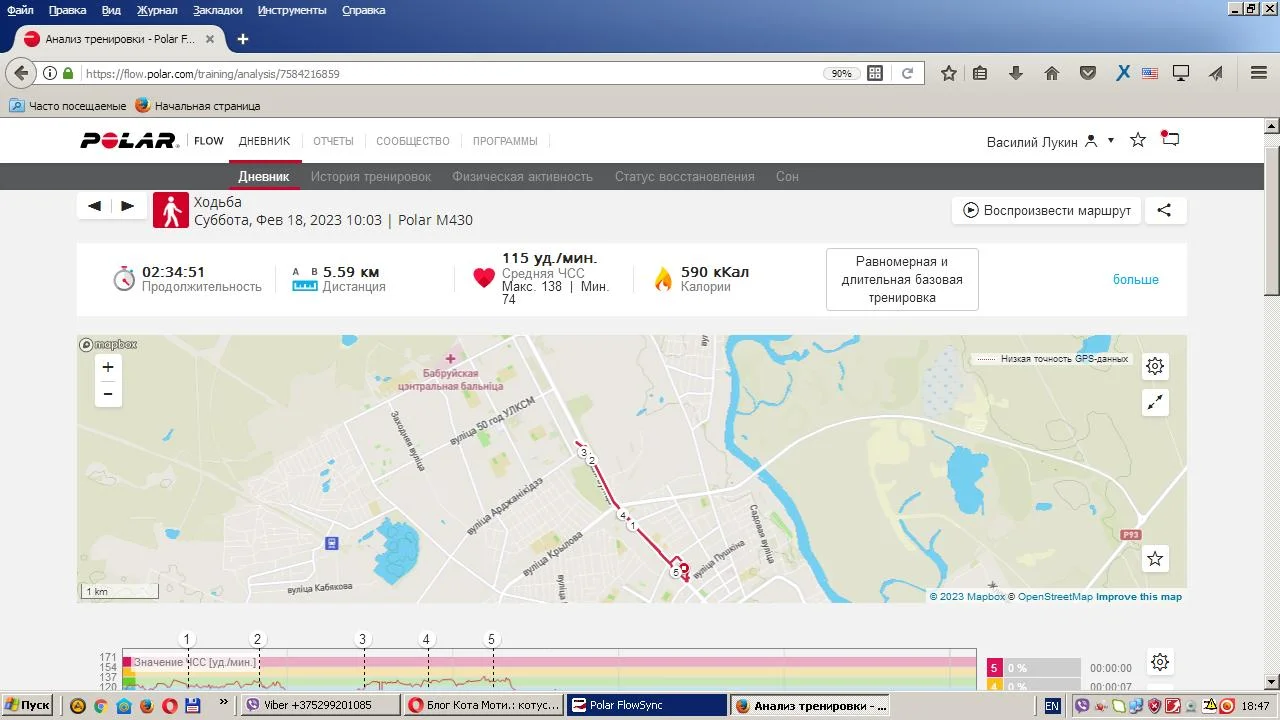Click the Polar logo
The image size is (1280, 720).
pyautogui.click(x=129, y=141)
